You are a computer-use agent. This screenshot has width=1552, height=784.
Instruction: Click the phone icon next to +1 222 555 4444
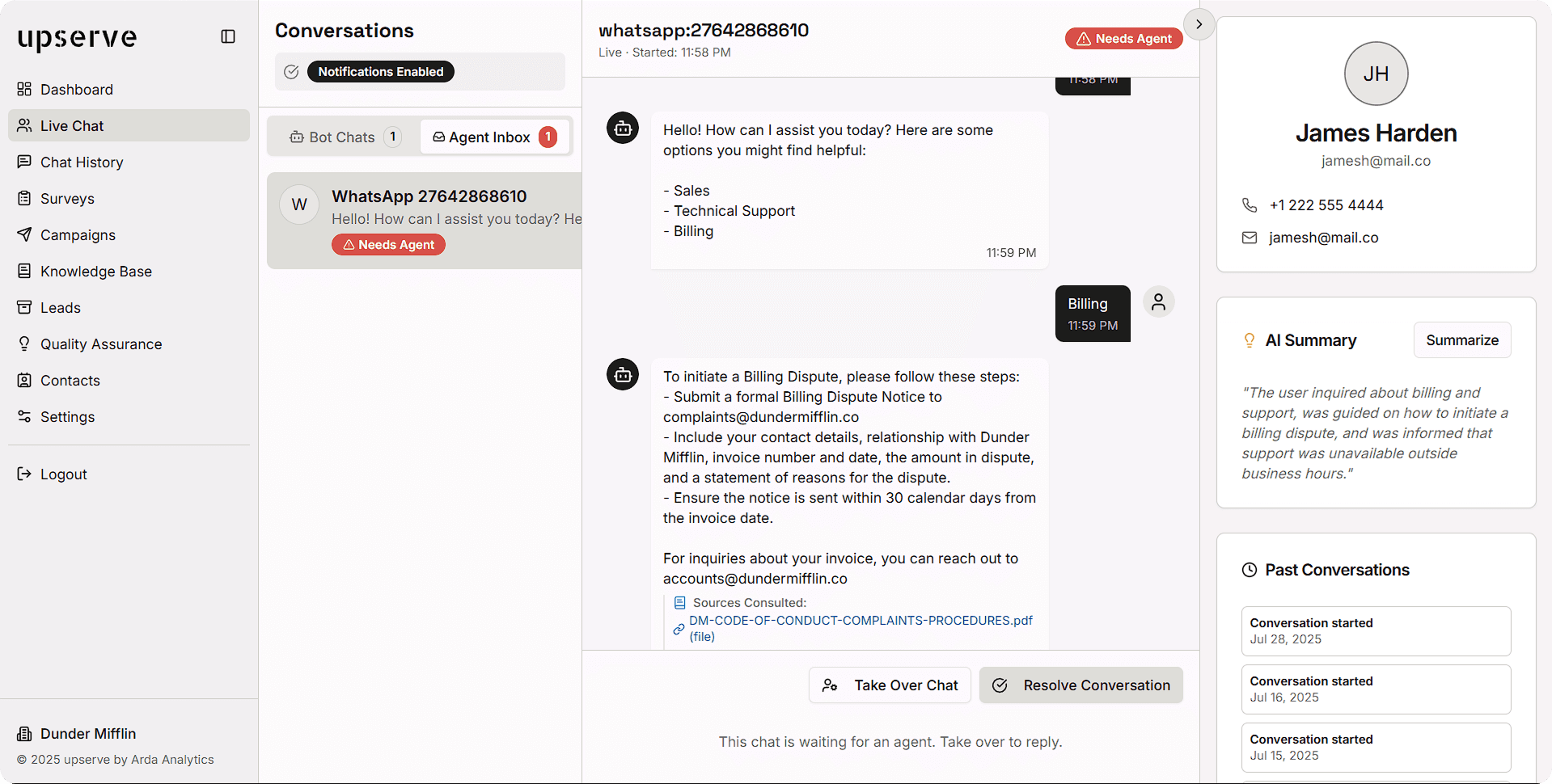click(1249, 204)
